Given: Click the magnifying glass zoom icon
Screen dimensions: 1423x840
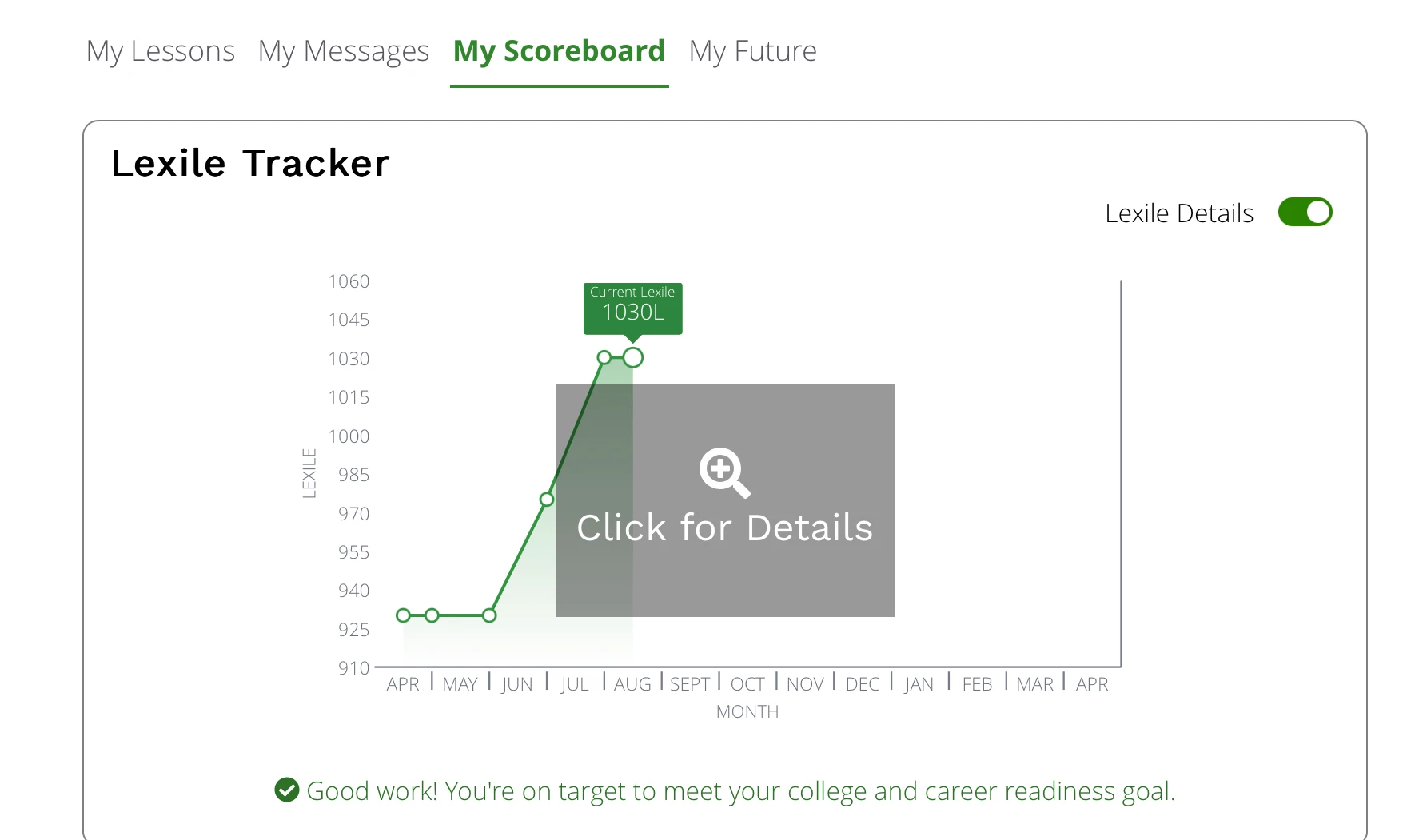Looking at the screenshot, I should click(724, 472).
